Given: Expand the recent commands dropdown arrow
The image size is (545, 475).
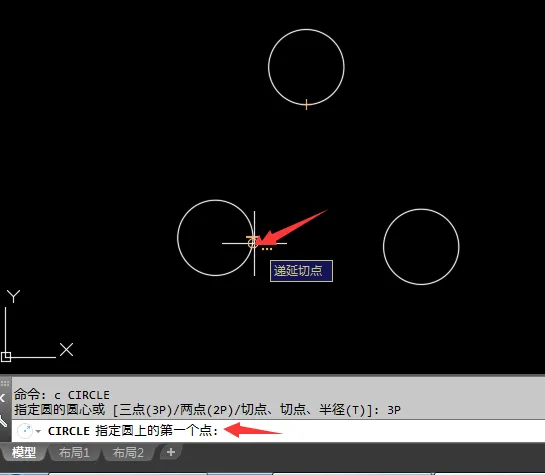Looking at the screenshot, I should [38, 432].
